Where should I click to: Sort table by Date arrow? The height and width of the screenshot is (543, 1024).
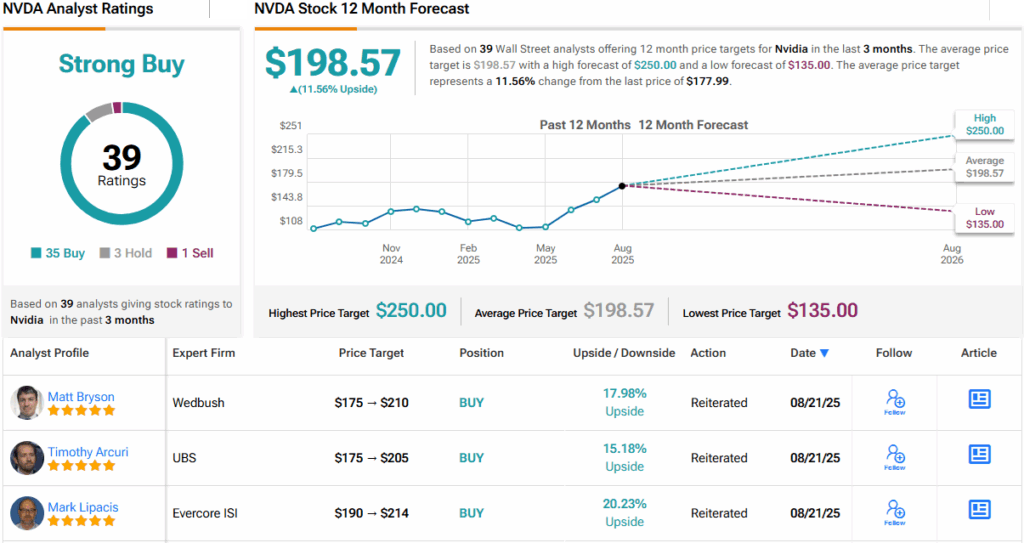click(824, 353)
